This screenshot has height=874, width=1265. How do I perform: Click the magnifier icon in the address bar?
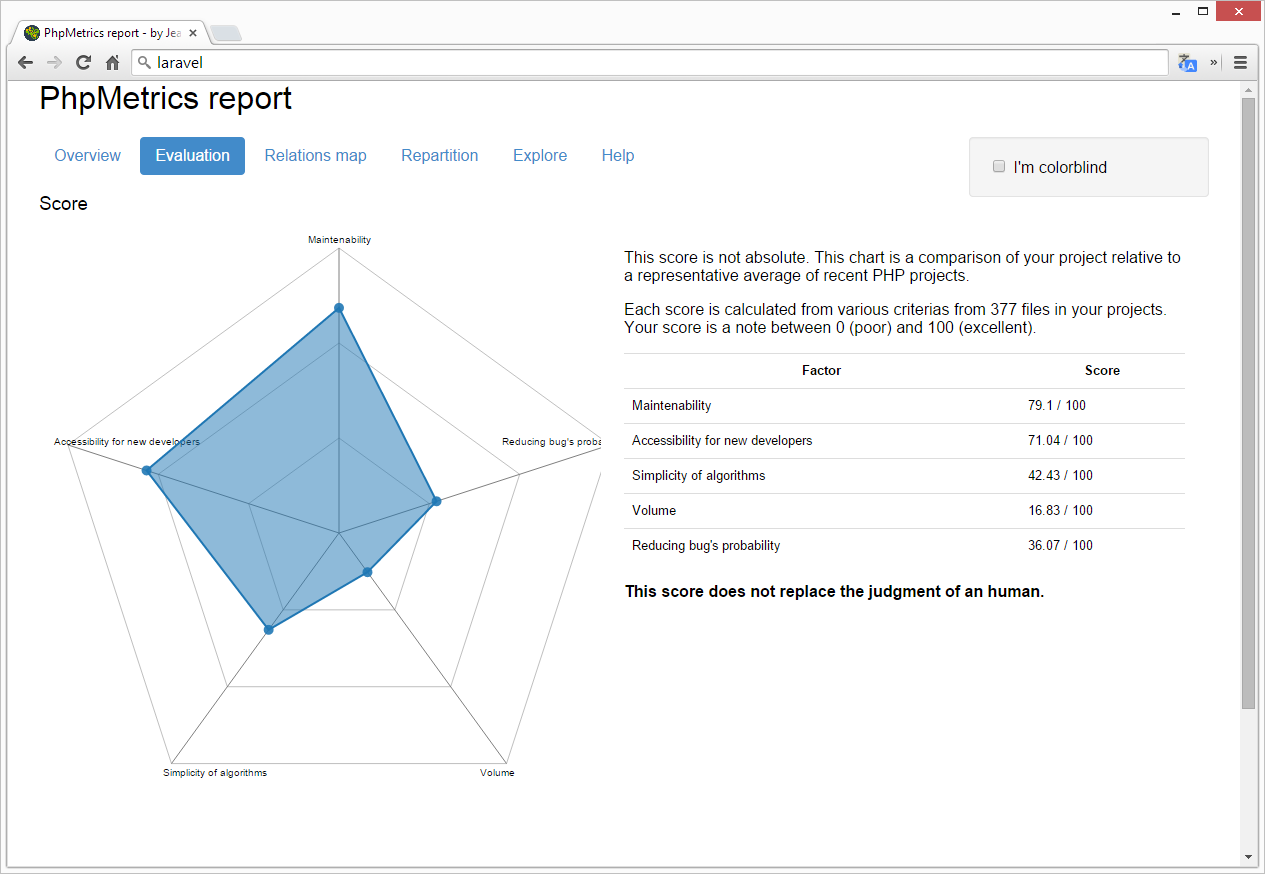click(x=144, y=62)
